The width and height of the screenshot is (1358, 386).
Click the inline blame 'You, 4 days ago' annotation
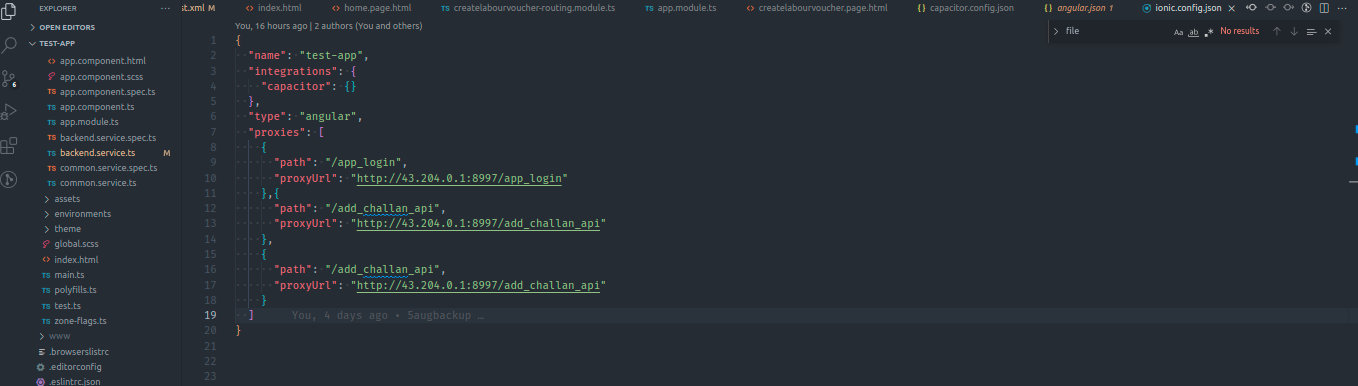388,315
